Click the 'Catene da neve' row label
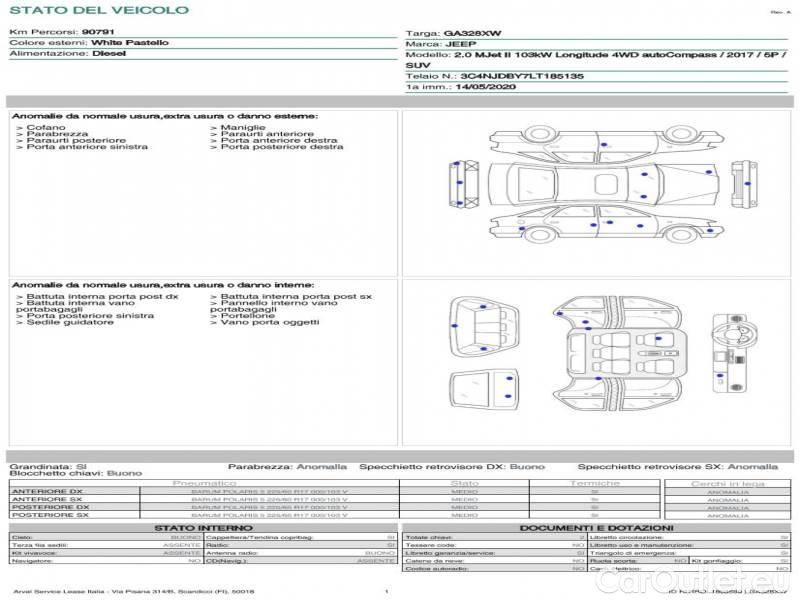This screenshot has height=600, width=800. (x=434, y=561)
